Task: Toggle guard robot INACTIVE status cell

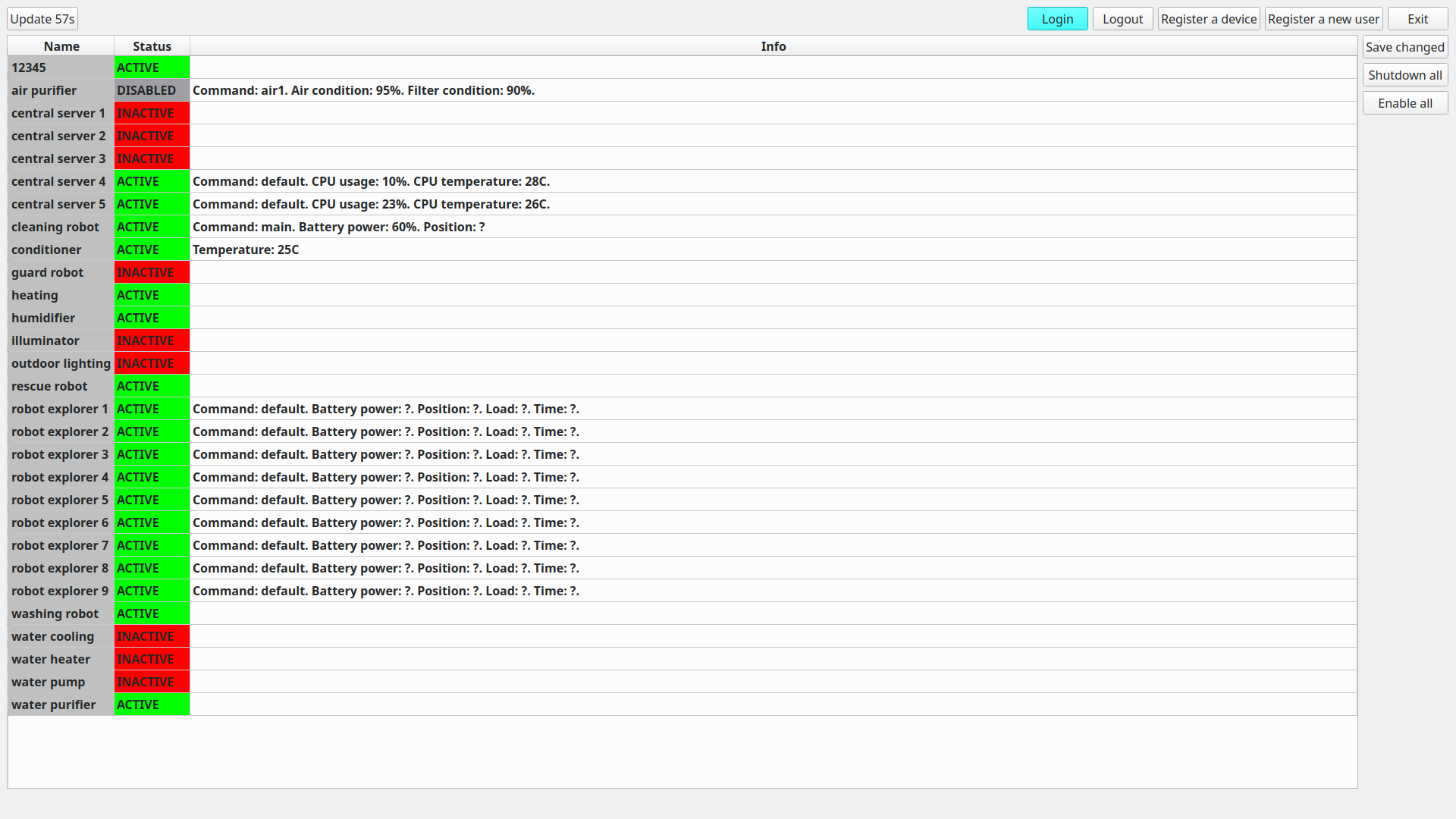Action: (x=152, y=272)
